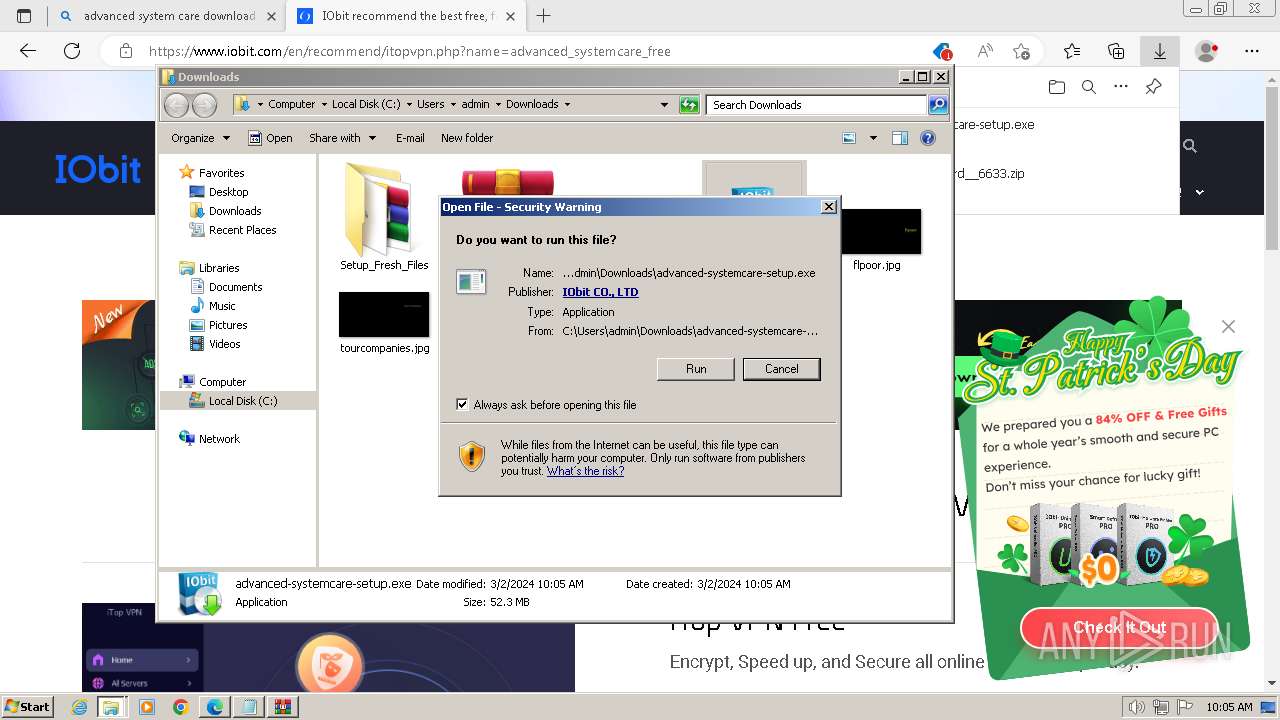Viewport: 1280px width, 720px height.
Task: Click the Explorer Help question-mark icon
Action: pyautogui.click(x=928, y=138)
